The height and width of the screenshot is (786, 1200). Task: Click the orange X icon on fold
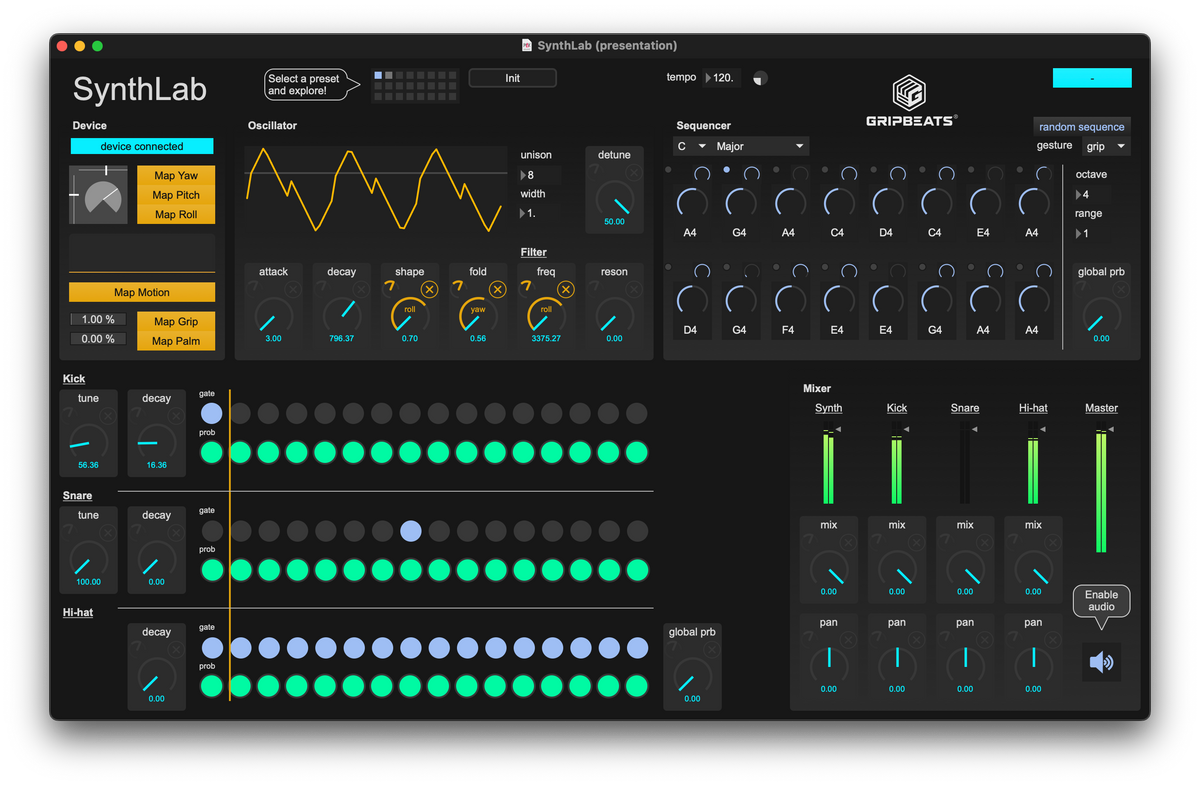coord(497,289)
